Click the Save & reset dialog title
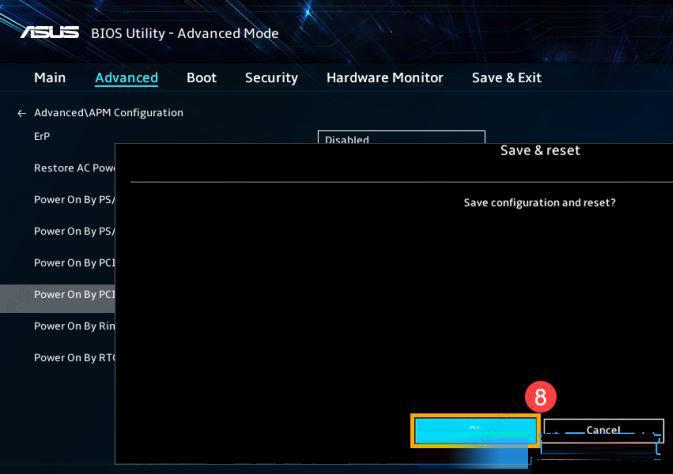The image size is (673, 474). tap(539, 151)
